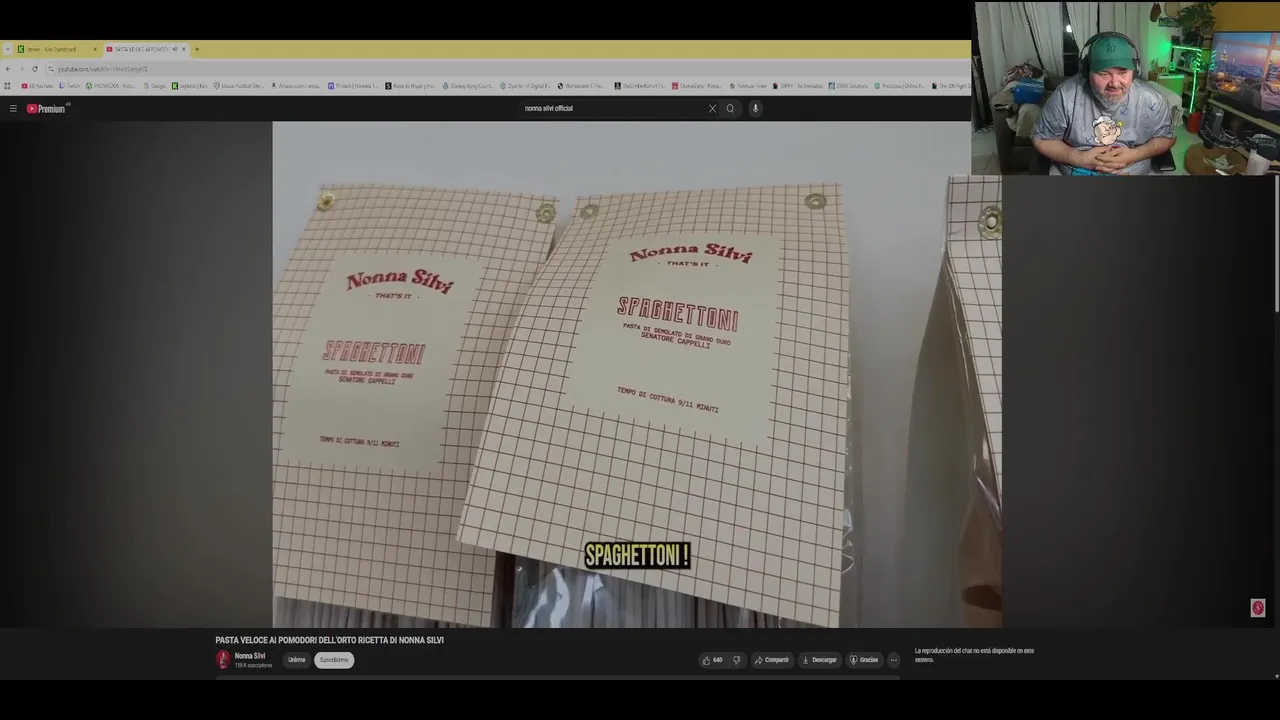Open the Formula-Timer bookmark
The height and width of the screenshot is (720, 1280).
pos(747,86)
